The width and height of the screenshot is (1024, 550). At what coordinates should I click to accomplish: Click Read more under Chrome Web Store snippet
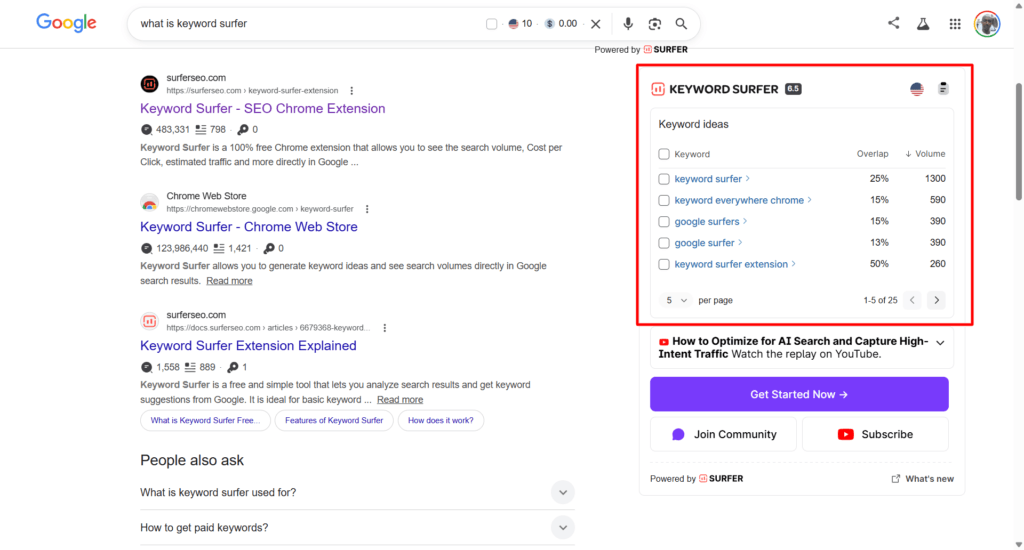pyautogui.click(x=229, y=281)
